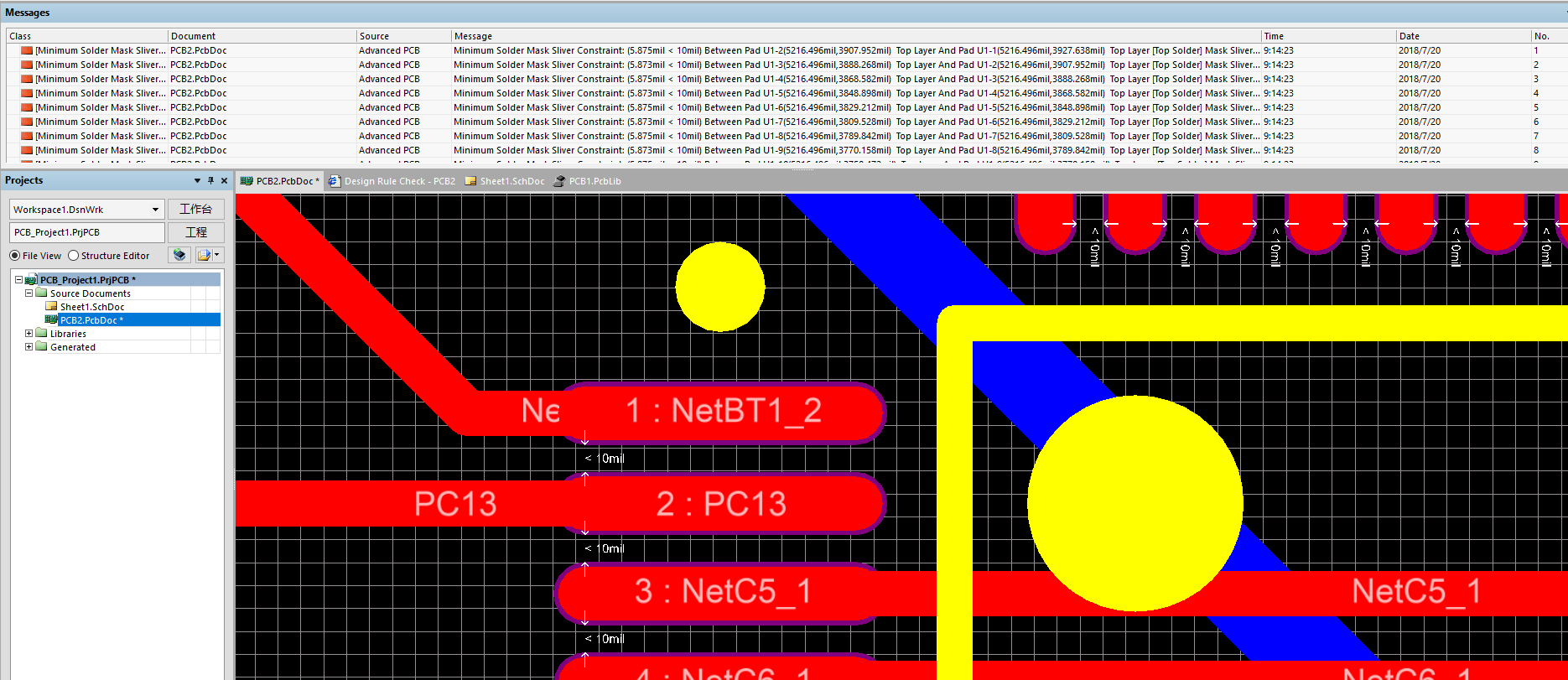Pin the Projects panel with the pushpin icon
Screen dimensions: 1568x680
[210, 180]
